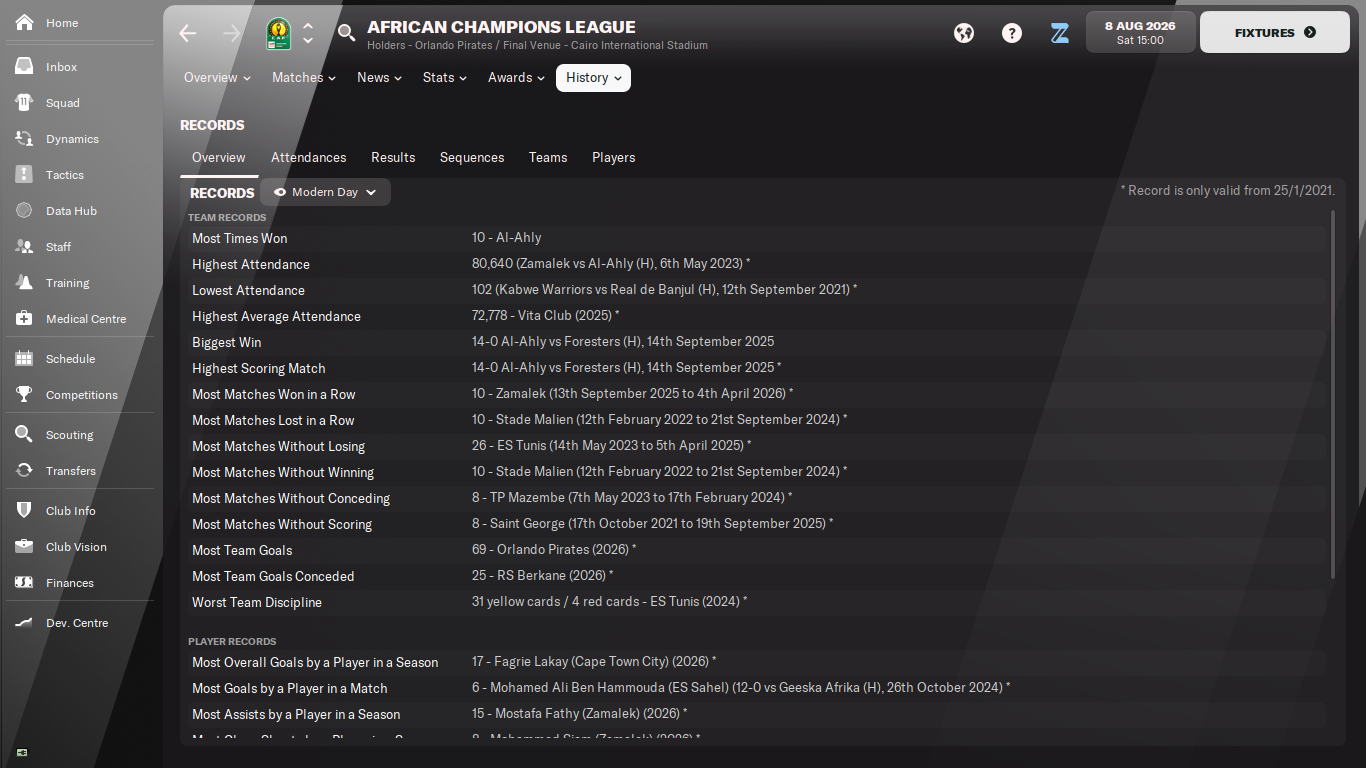
Task: Switch to the Attendances tab
Action: pyautogui.click(x=308, y=158)
